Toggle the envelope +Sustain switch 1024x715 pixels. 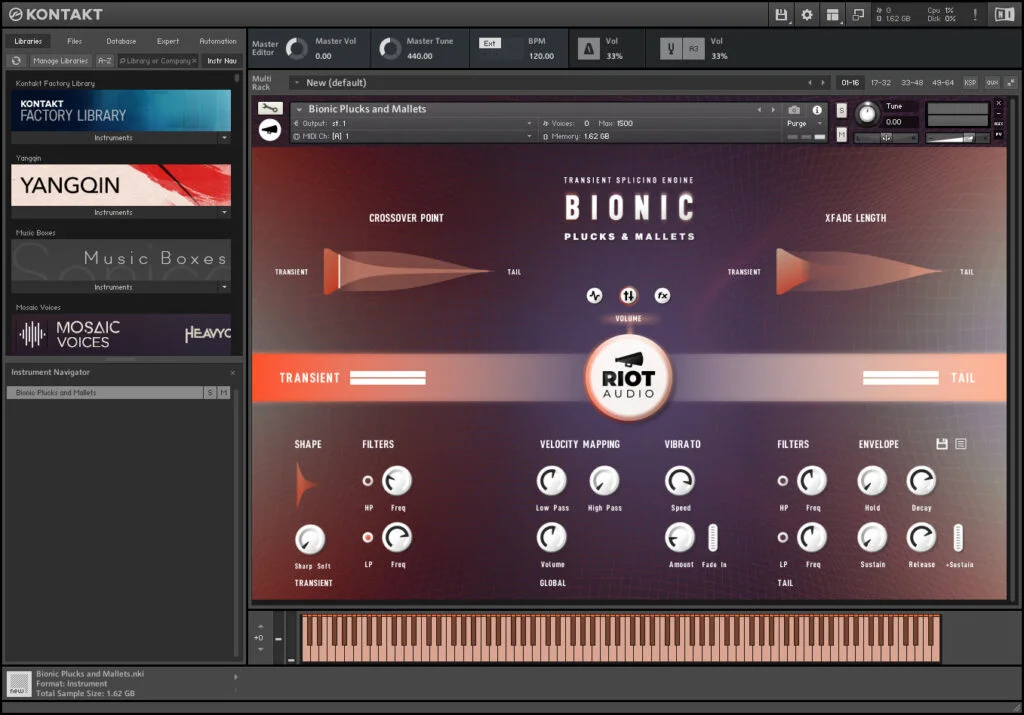[957, 537]
